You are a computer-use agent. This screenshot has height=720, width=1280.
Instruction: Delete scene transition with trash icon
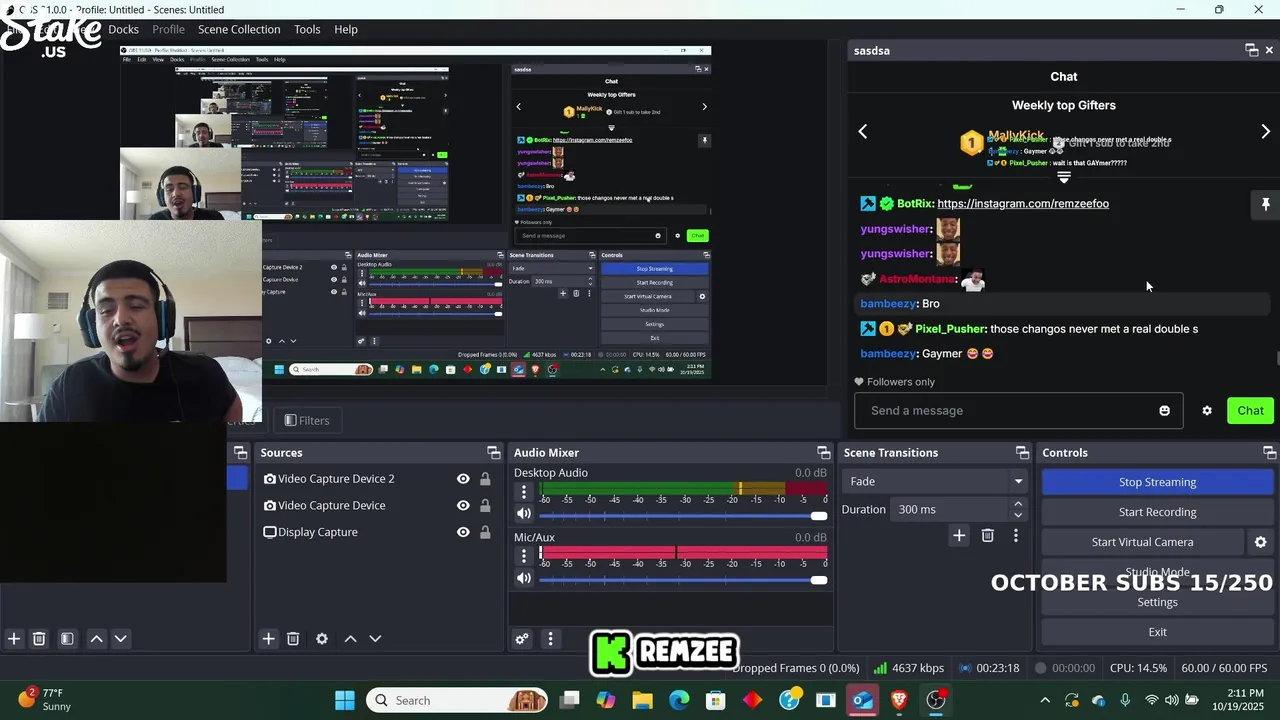[x=987, y=536]
